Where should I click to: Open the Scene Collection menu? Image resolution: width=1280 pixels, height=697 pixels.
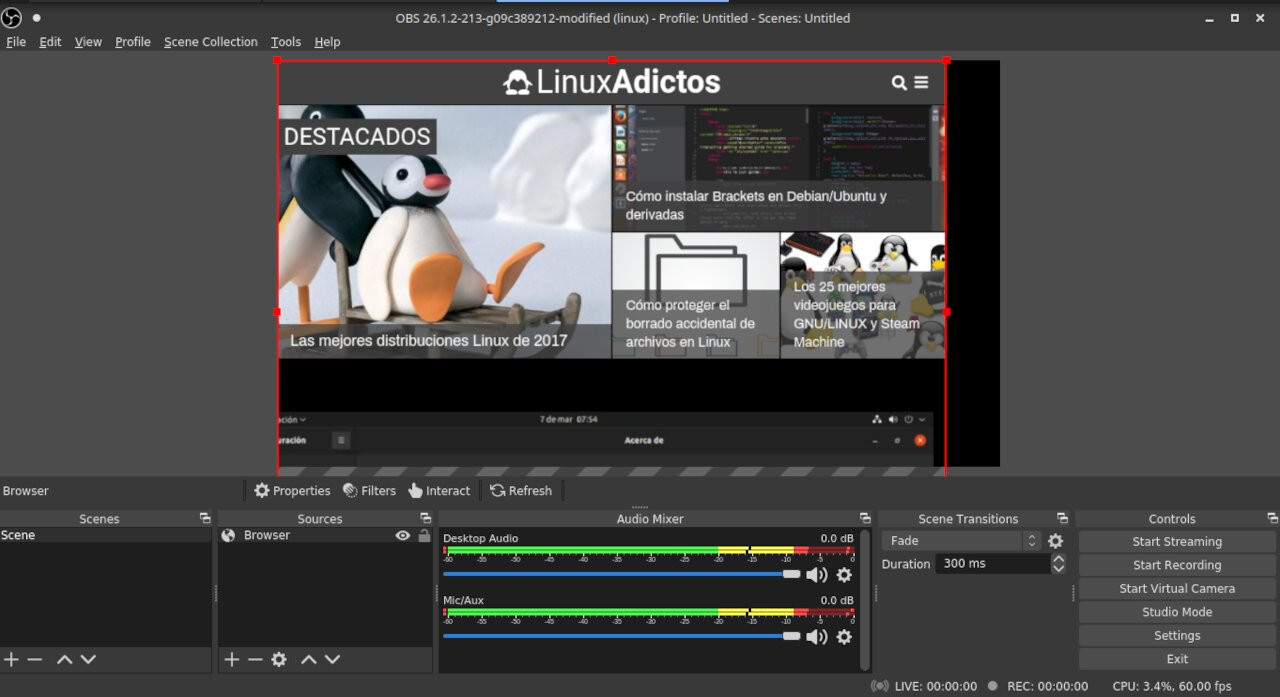pyautogui.click(x=211, y=42)
